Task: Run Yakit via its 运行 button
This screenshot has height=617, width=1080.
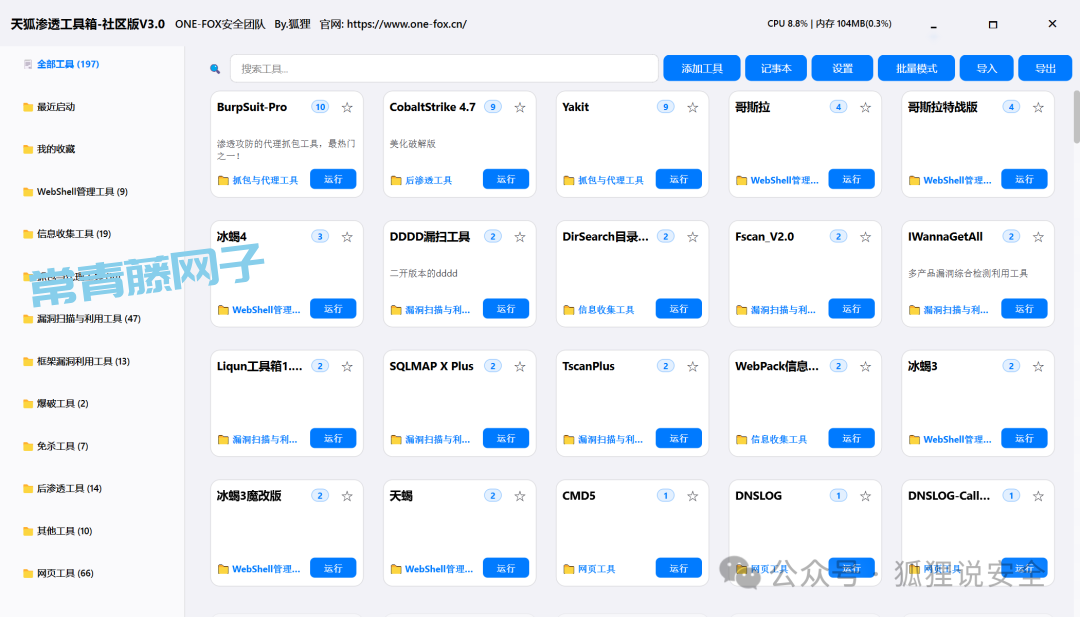Action: click(679, 179)
